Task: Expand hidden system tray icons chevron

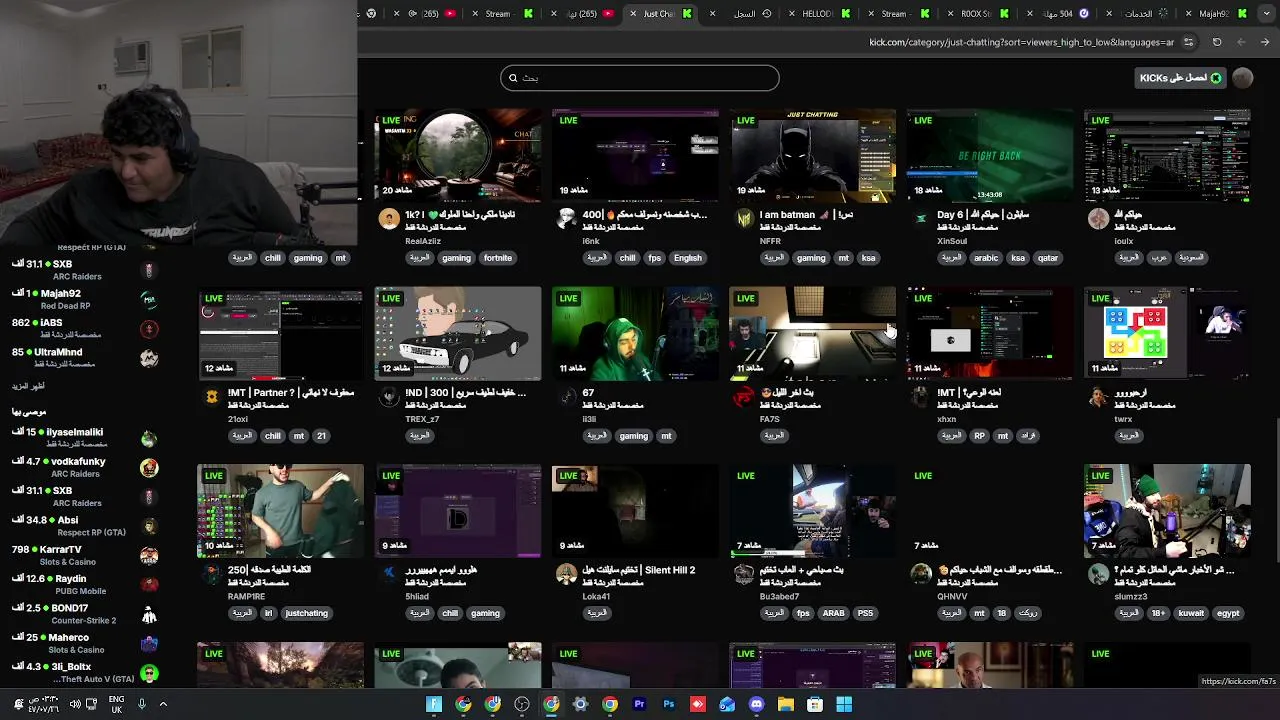Action: click(x=163, y=704)
